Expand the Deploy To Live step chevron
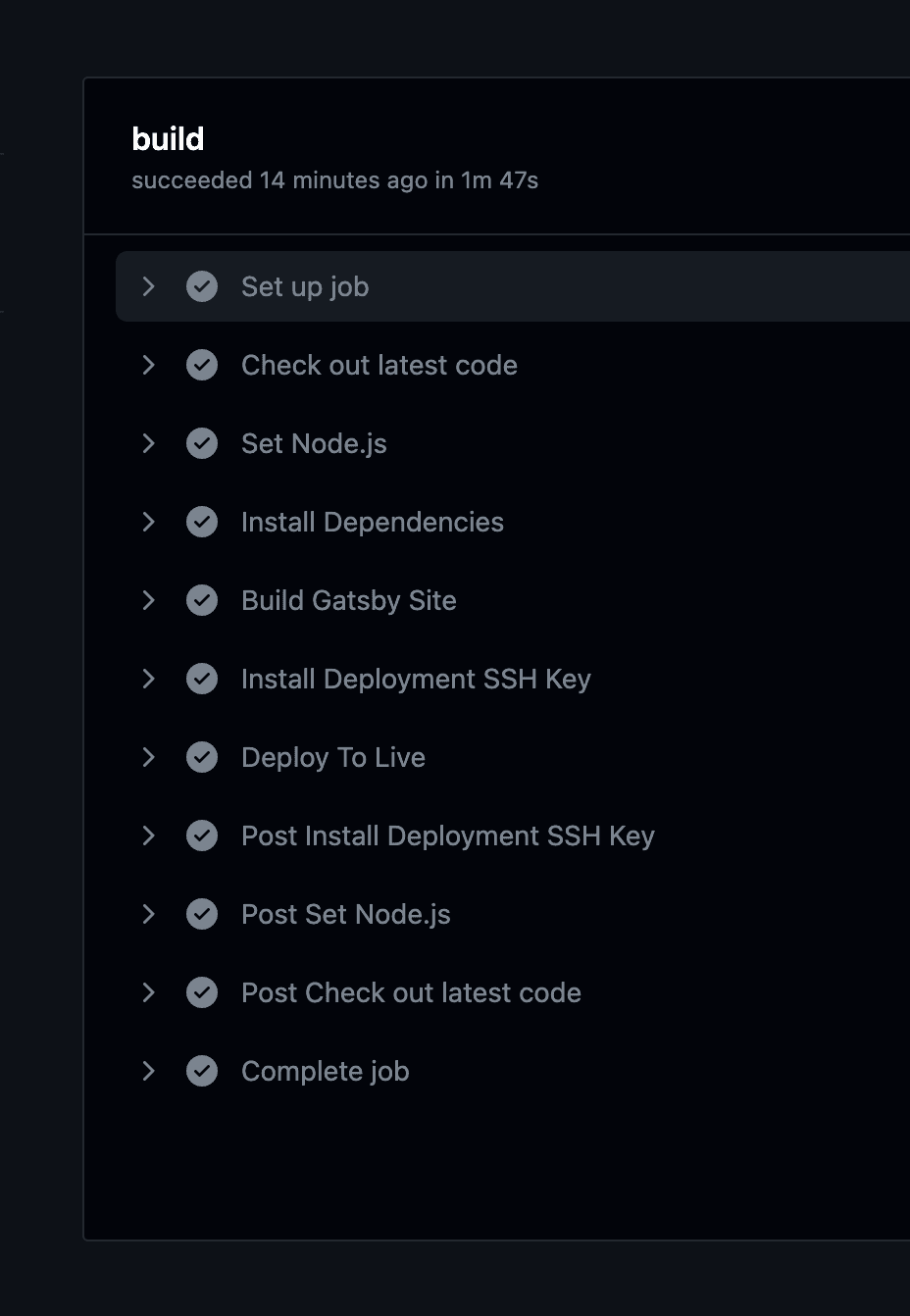This screenshot has width=910, height=1316. click(149, 757)
